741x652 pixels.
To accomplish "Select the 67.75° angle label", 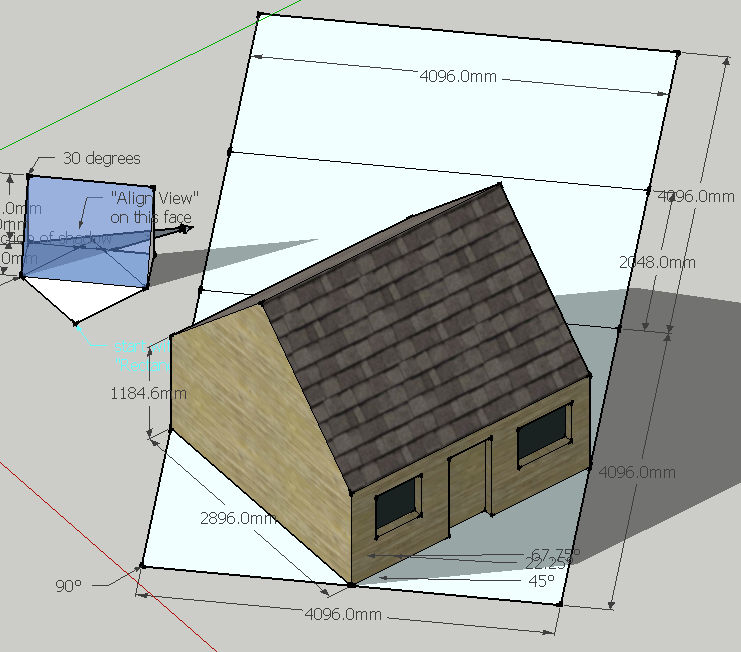I will point(553,553).
